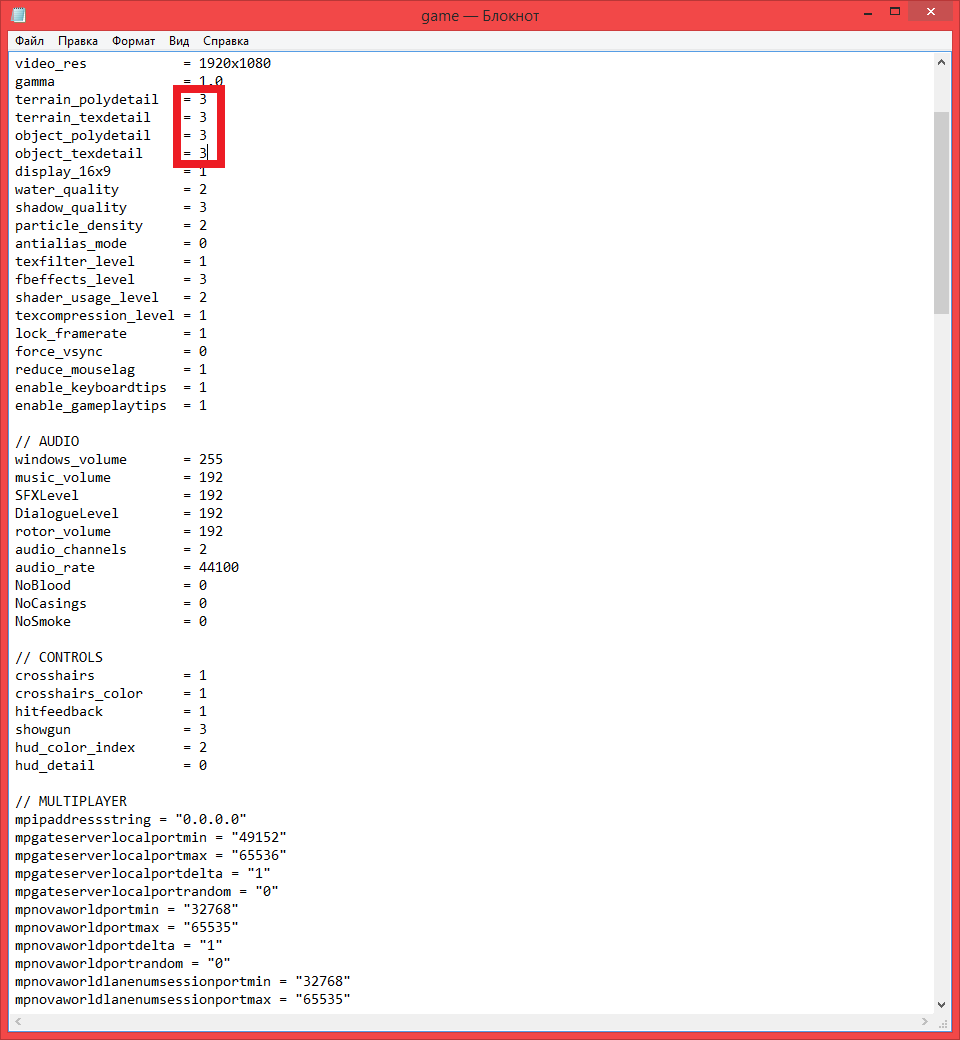Click object_polydetail text
The width and height of the screenshot is (960, 1040).
[83, 136]
